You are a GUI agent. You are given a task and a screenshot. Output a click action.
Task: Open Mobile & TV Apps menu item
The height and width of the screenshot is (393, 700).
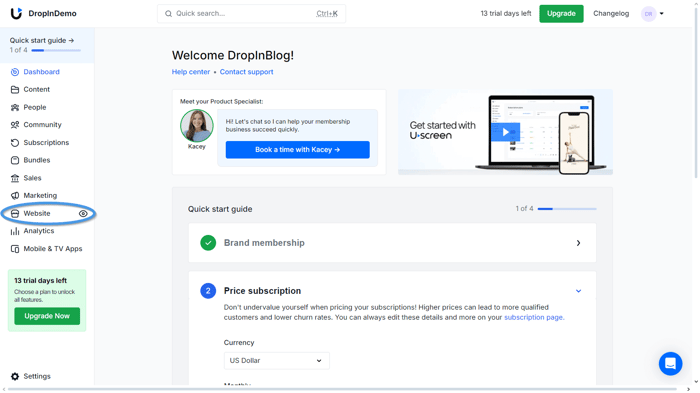pyautogui.click(x=46, y=249)
